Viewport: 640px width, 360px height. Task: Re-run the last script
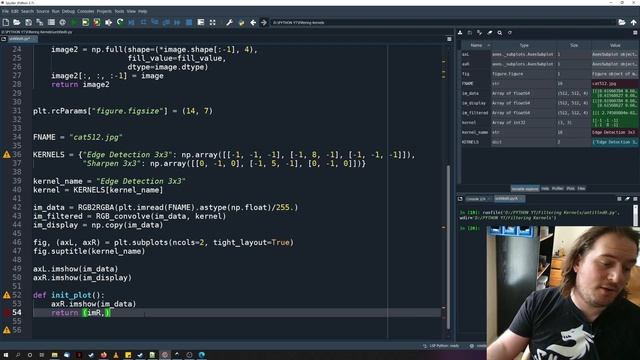pyautogui.click(x=120, y=22)
